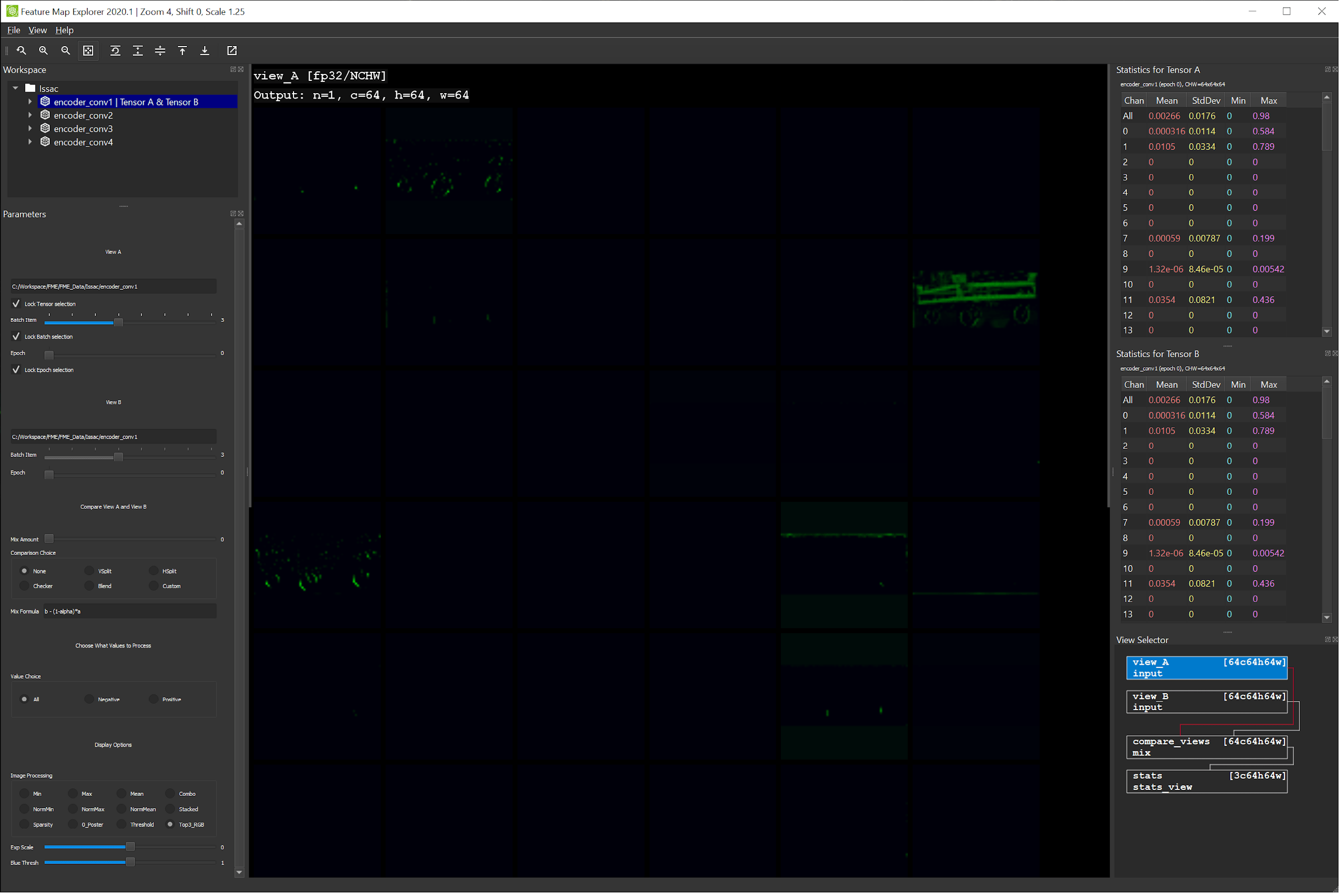Select the Sparsity image processing option
Screen dimensions: 1339x896
24,825
